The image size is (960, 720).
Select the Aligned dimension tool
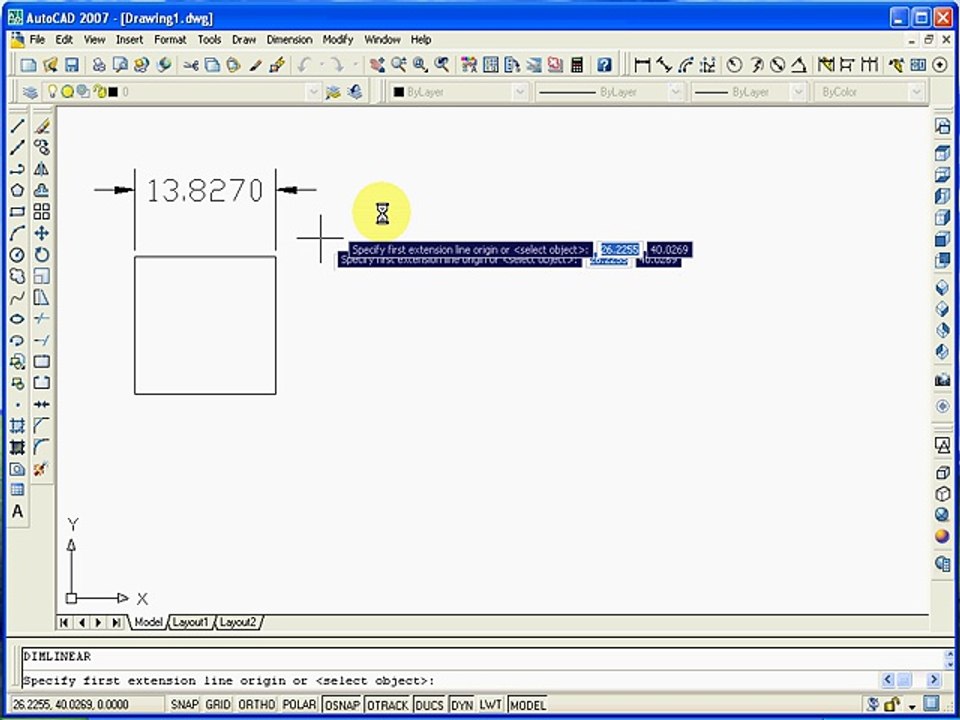point(664,65)
